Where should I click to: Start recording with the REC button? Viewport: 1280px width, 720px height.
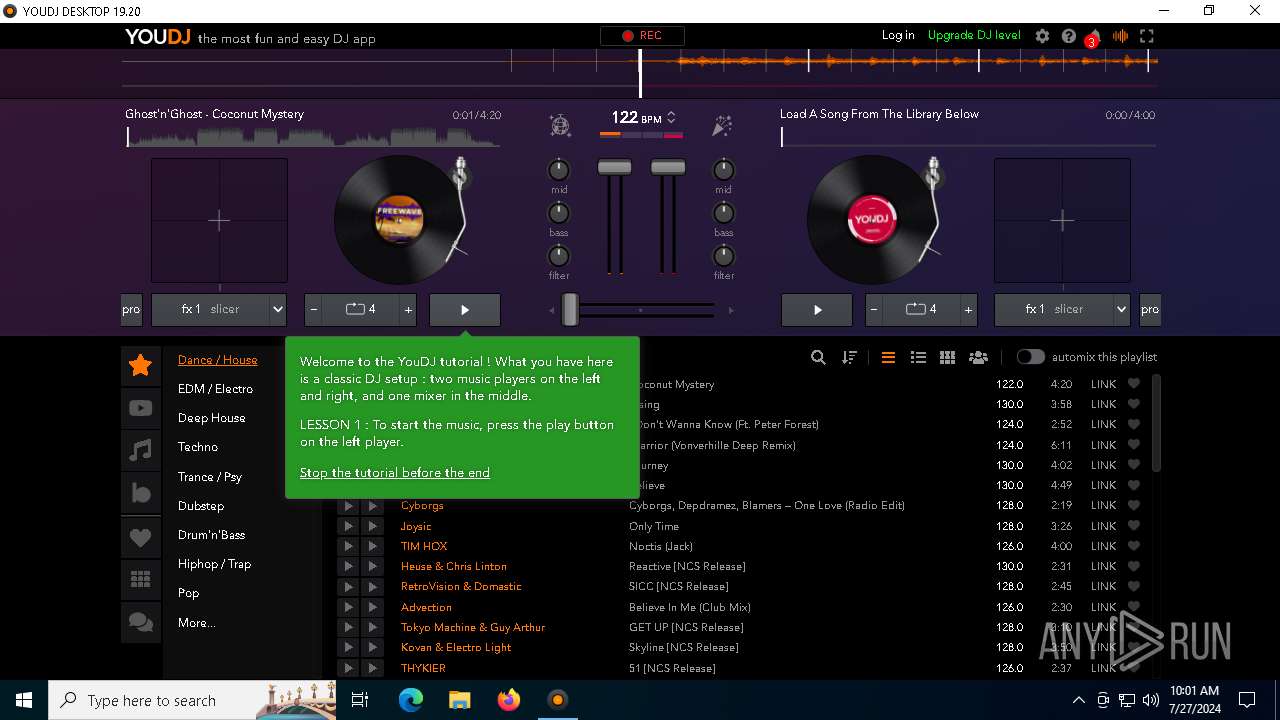pyautogui.click(x=642, y=36)
